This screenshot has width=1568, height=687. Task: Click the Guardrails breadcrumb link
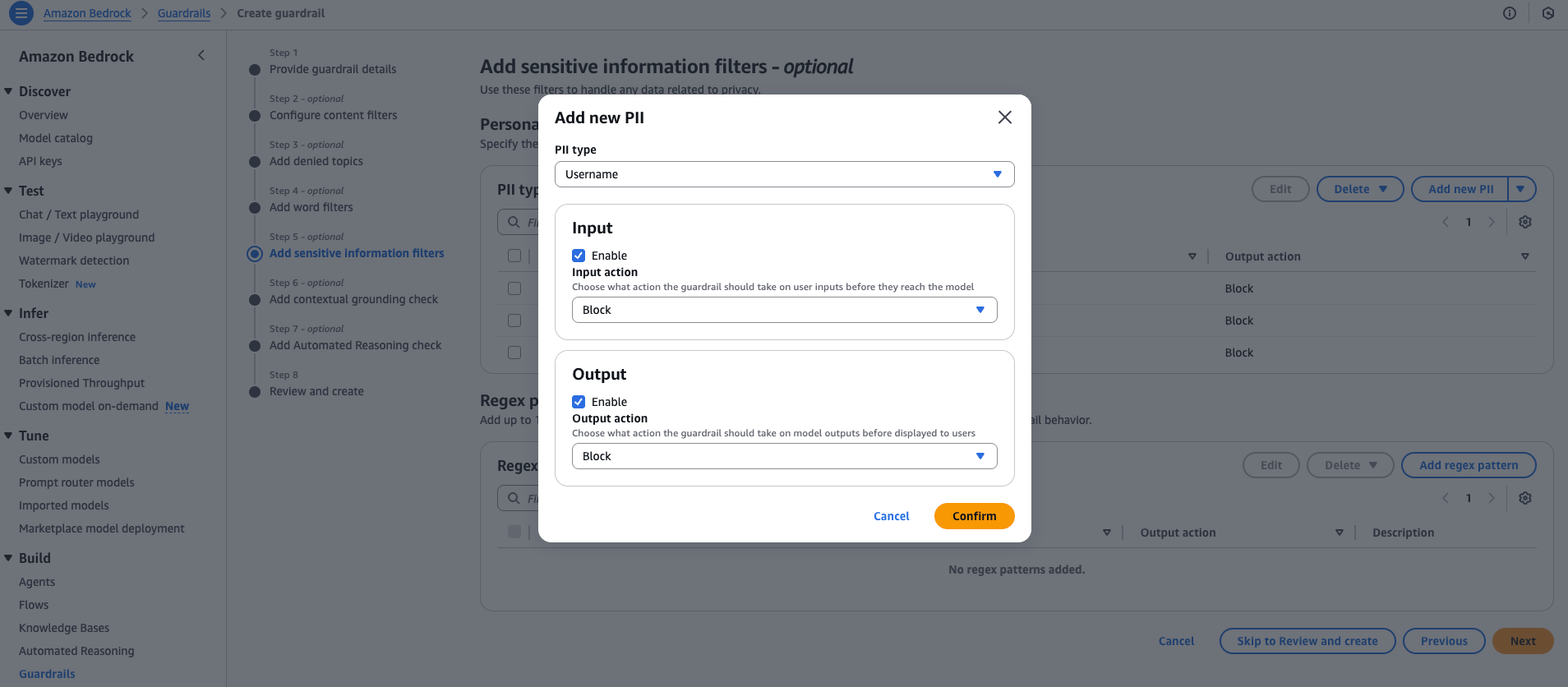coord(184,13)
